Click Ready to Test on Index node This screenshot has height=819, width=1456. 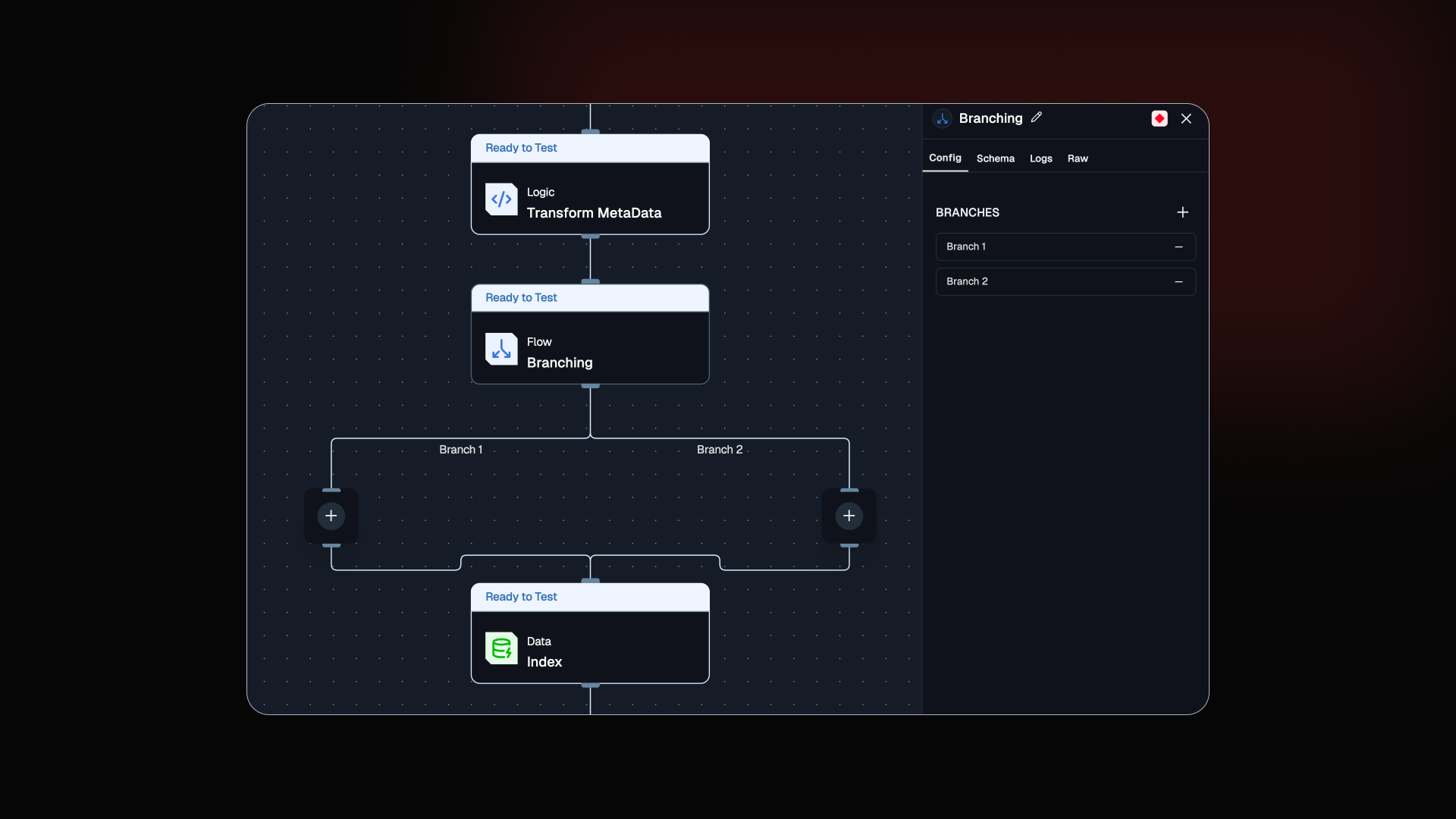(x=521, y=597)
